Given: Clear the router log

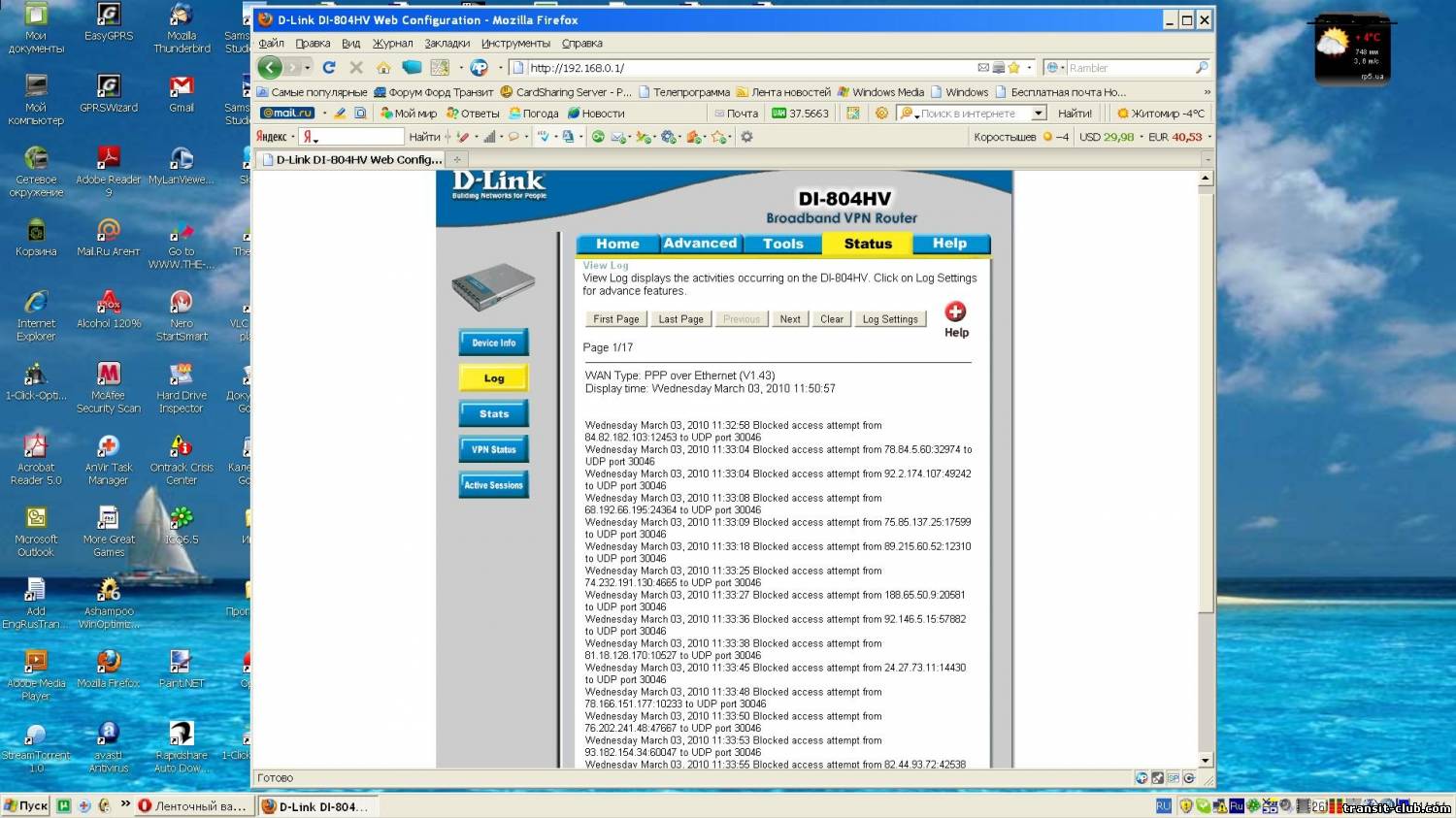Looking at the screenshot, I should 832,319.
